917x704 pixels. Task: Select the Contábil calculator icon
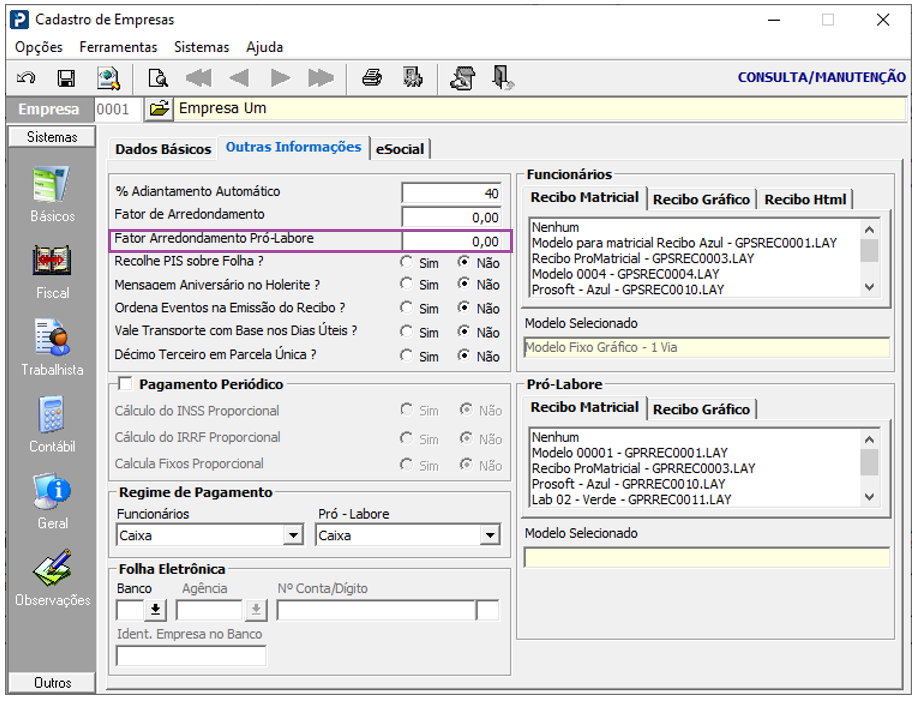point(52,423)
